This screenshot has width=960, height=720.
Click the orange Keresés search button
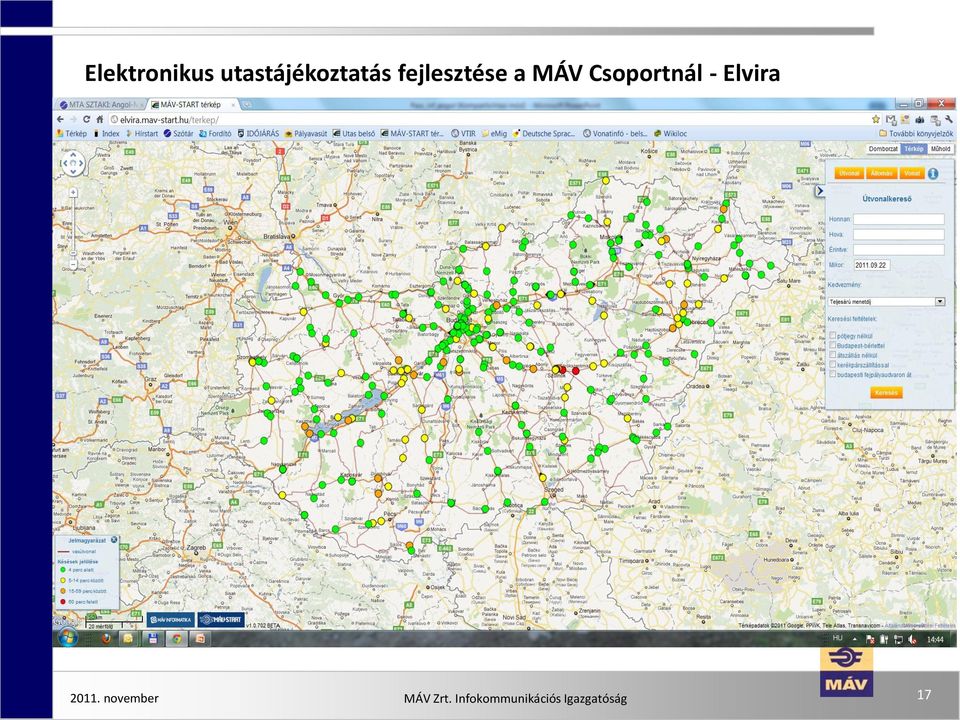coord(886,392)
